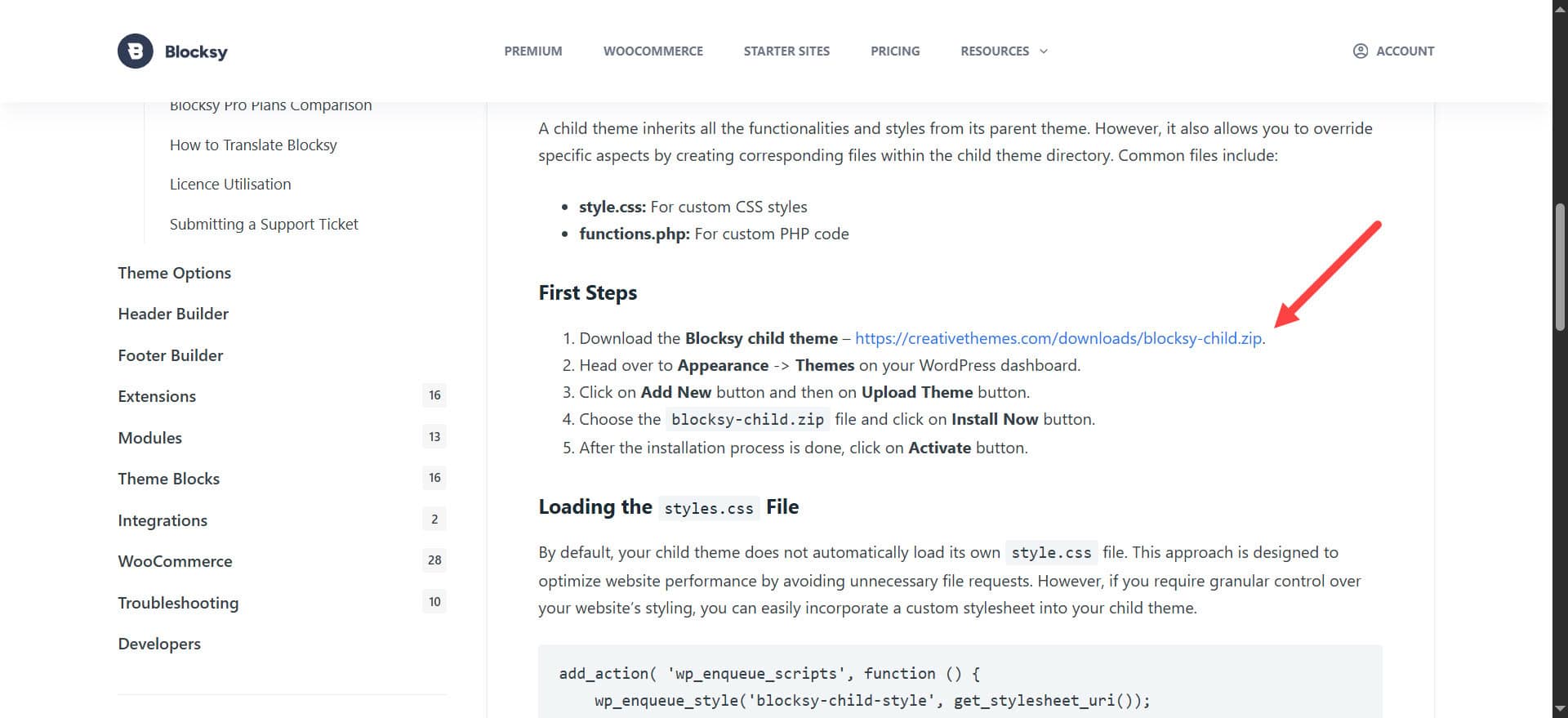Open How to Translate Blocksy article
Image resolution: width=1568 pixels, height=718 pixels.
253,145
